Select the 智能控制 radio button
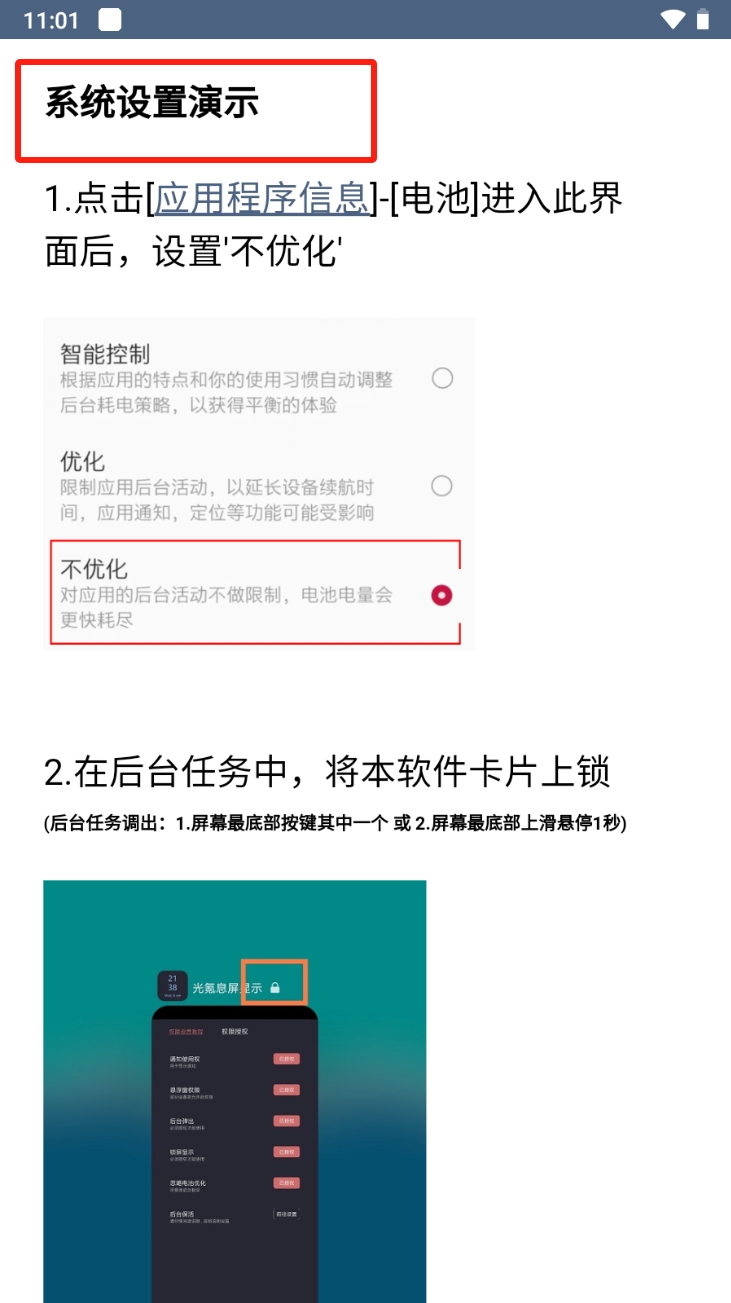731x1303 pixels. [x=442, y=378]
